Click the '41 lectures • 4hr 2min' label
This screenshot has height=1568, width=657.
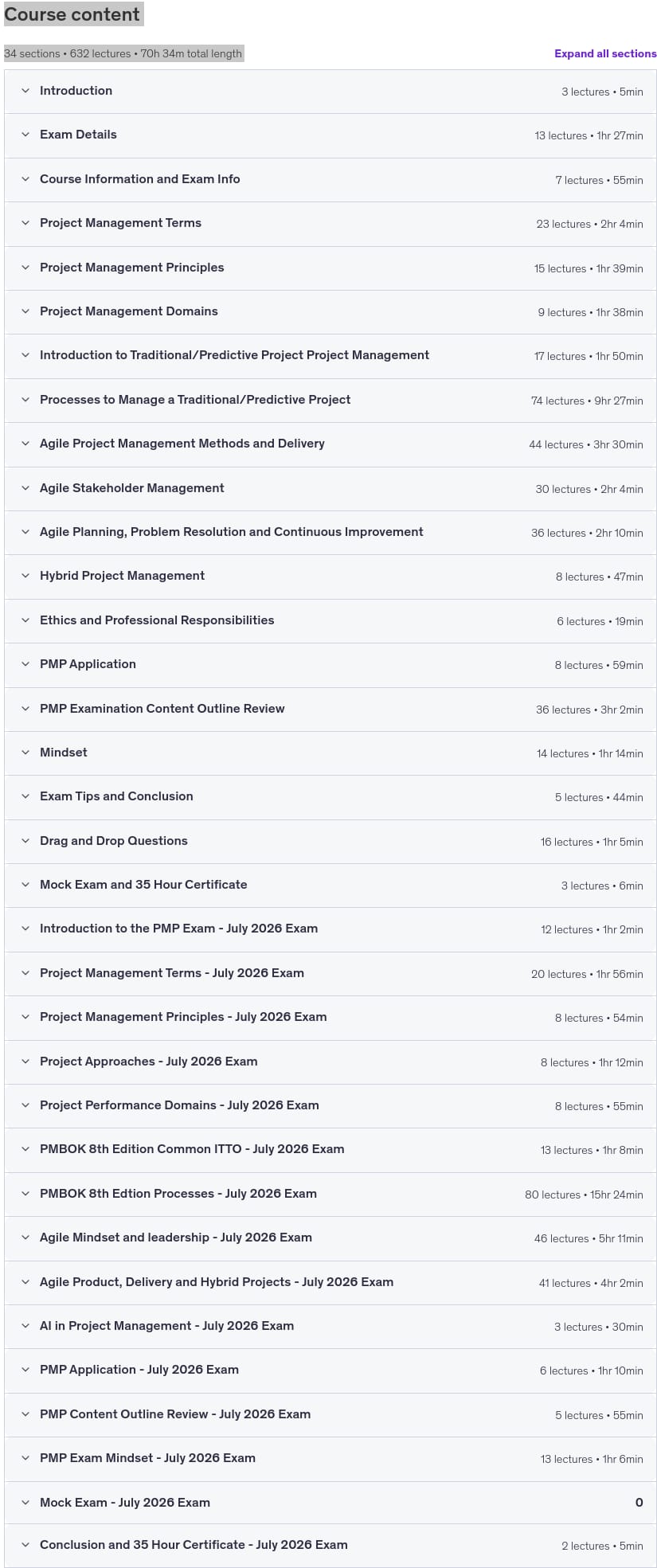pyautogui.click(x=591, y=1283)
